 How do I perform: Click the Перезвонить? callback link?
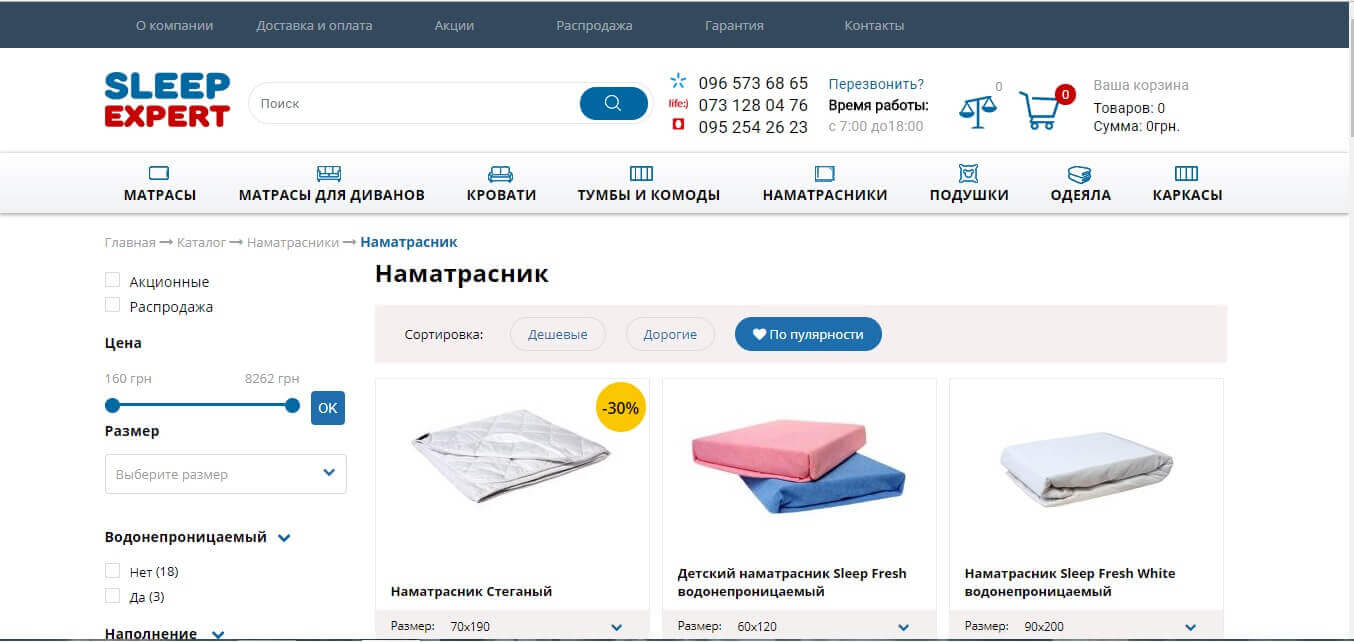(875, 83)
